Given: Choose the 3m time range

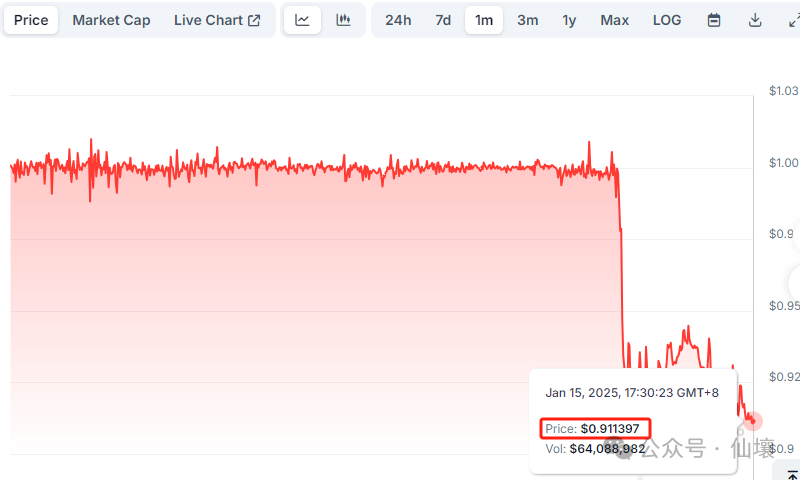Looking at the screenshot, I should (x=527, y=20).
